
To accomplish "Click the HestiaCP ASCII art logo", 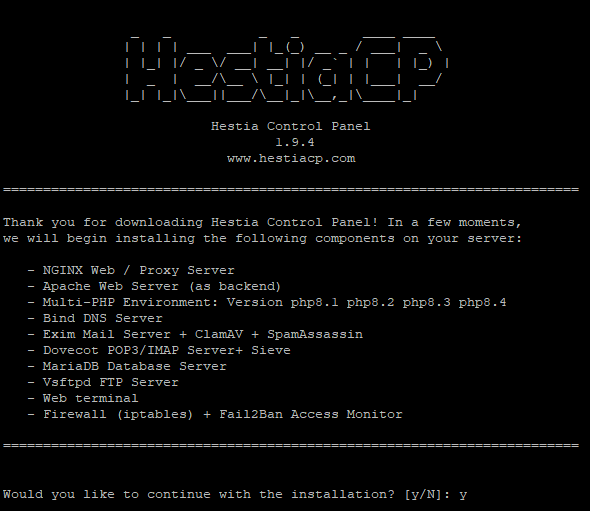I will (x=287, y=68).
